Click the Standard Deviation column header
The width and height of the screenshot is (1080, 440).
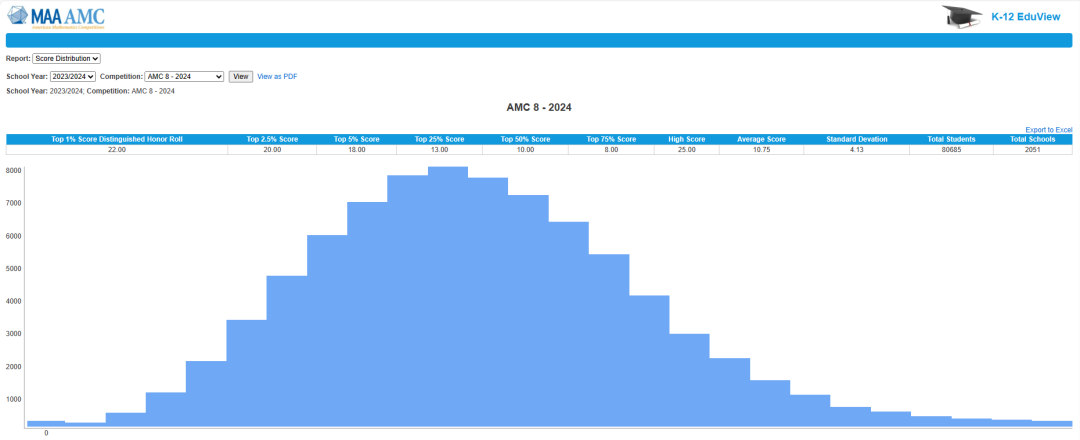(x=856, y=139)
